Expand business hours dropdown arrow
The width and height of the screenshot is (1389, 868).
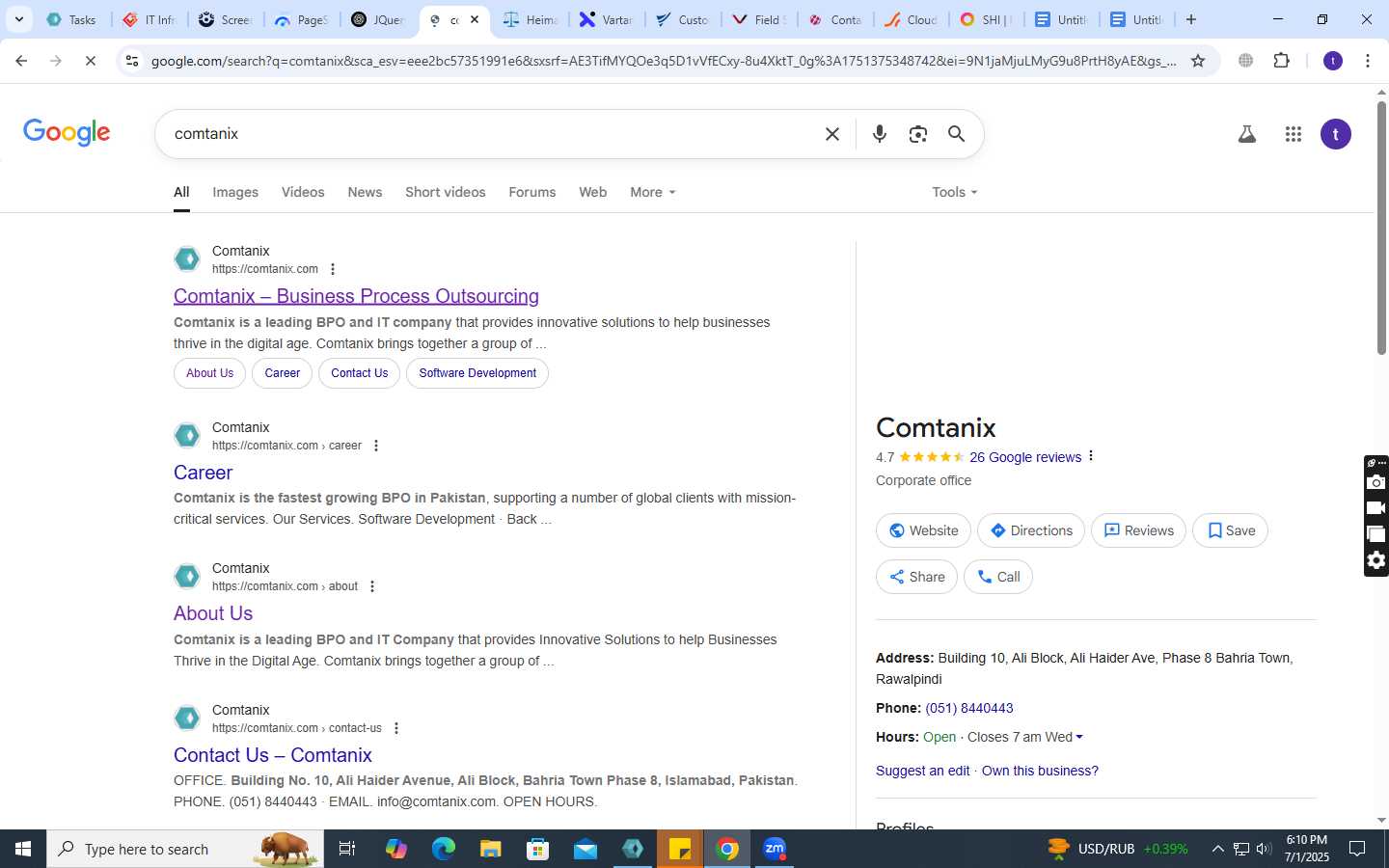[1079, 737]
